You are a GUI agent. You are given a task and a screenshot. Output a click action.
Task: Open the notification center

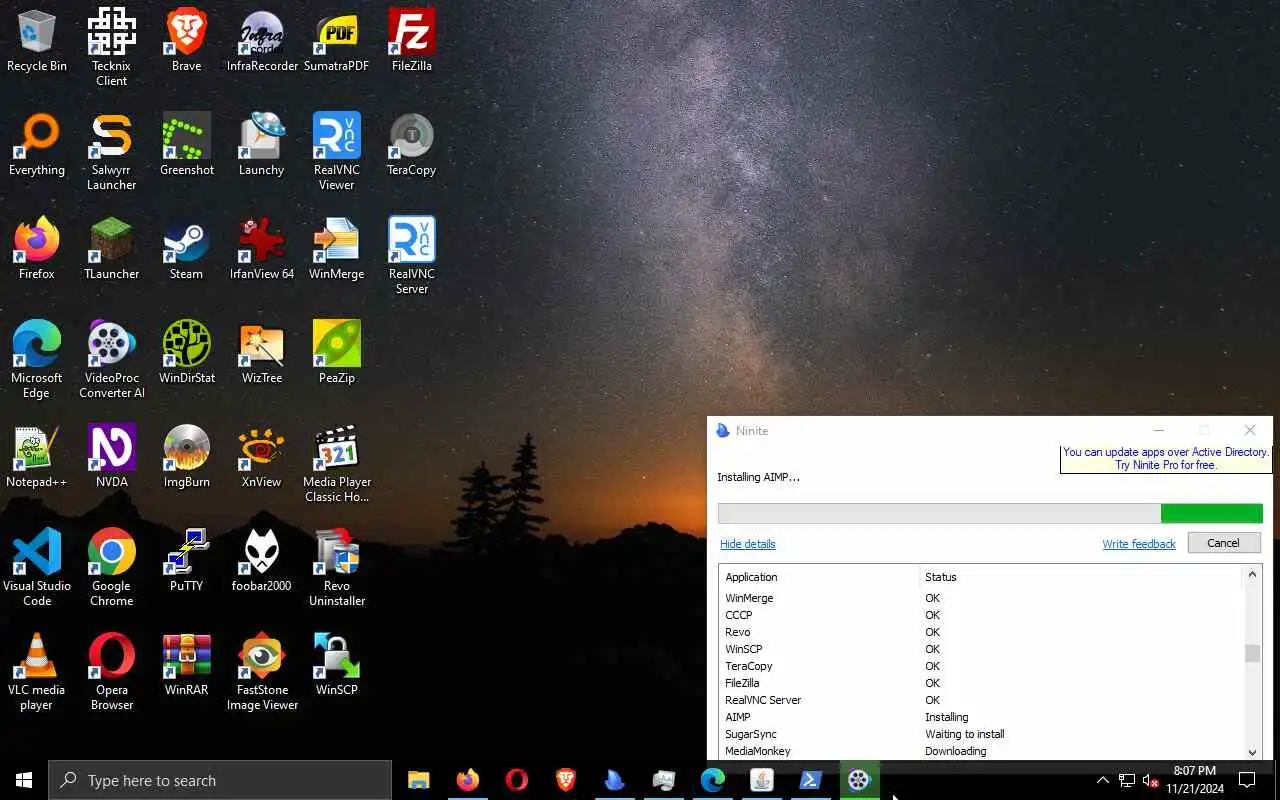(x=1247, y=780)
